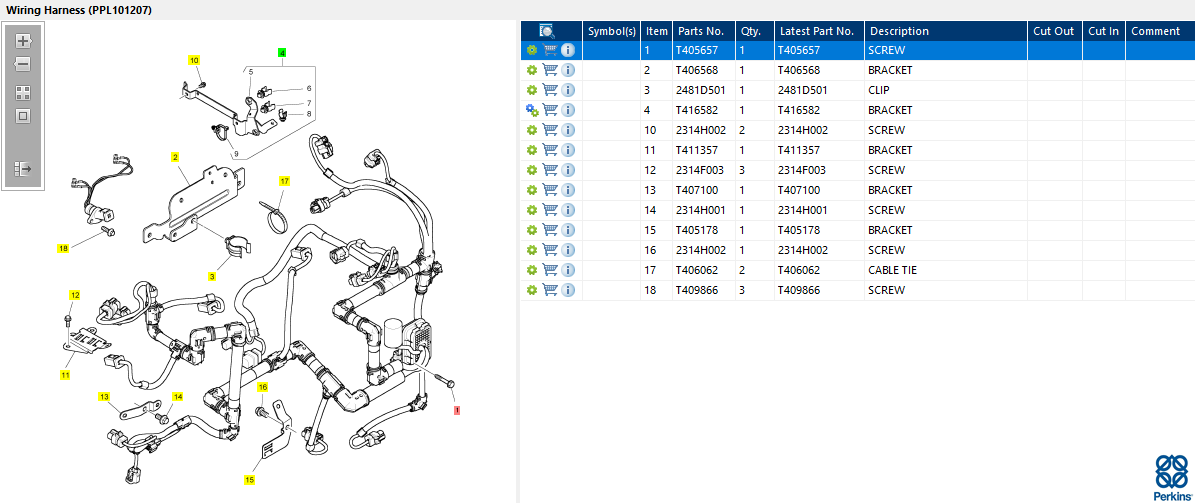Add 2314H001 SCREW to cart

(549, 210)
